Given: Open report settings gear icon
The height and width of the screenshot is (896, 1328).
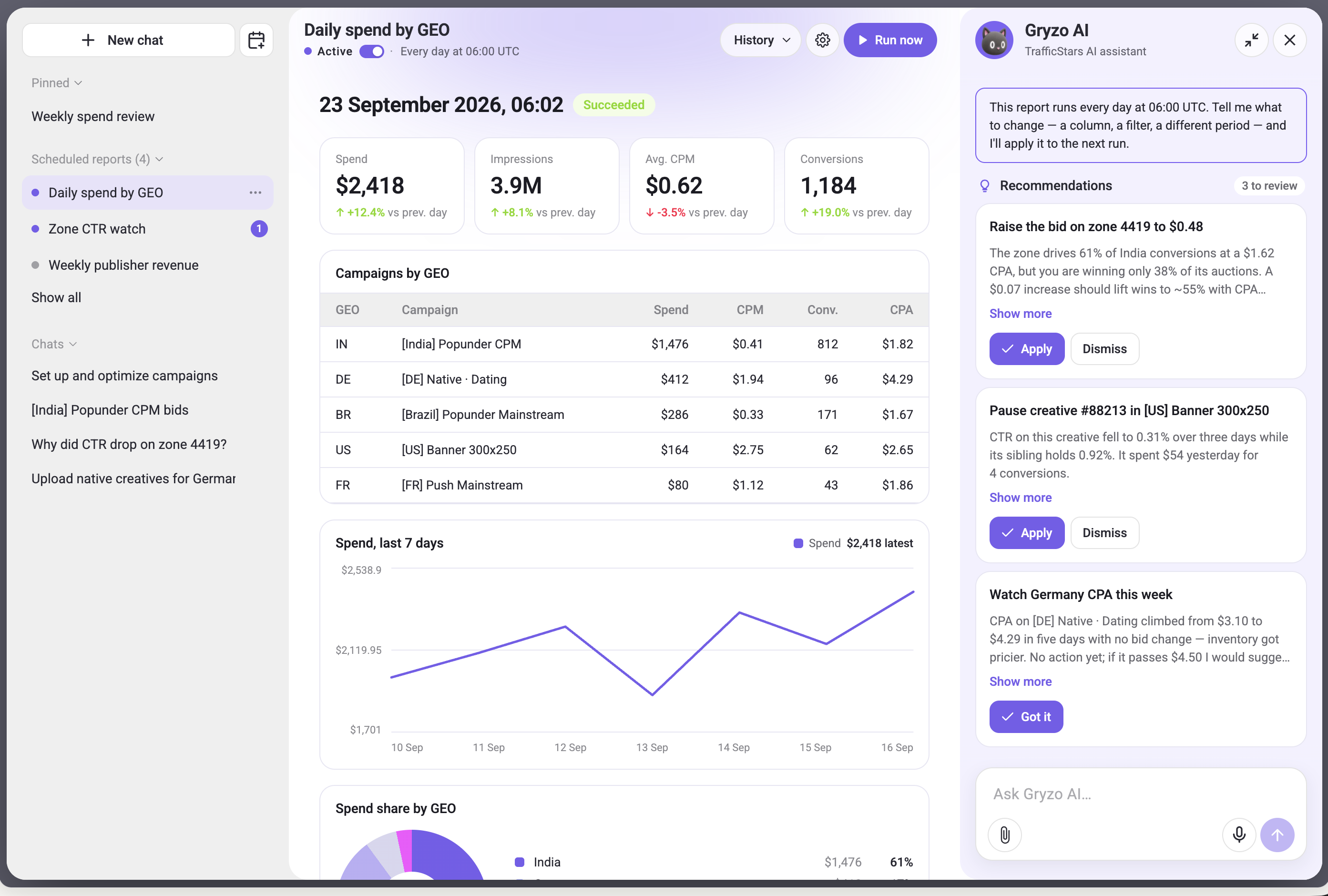Looking at the screenshot, I should point(822,40).
